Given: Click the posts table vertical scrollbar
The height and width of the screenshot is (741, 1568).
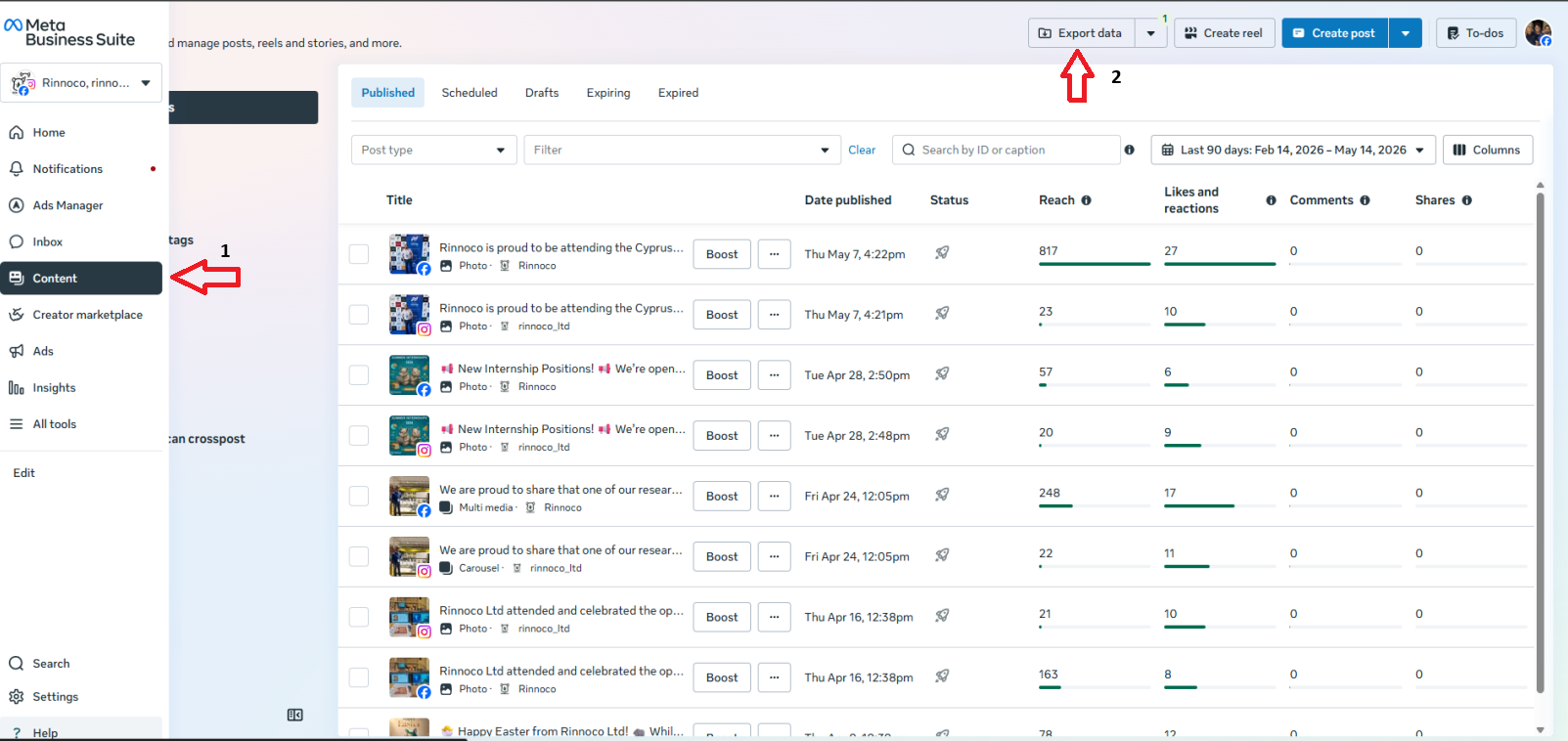Looking at the screenshot, I should click(1541, 442).
